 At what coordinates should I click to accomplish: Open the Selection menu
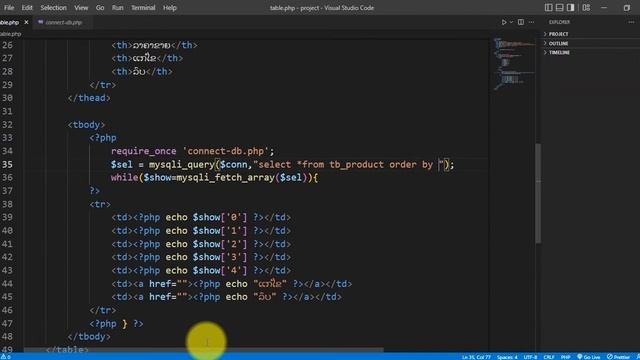(53, 7)
